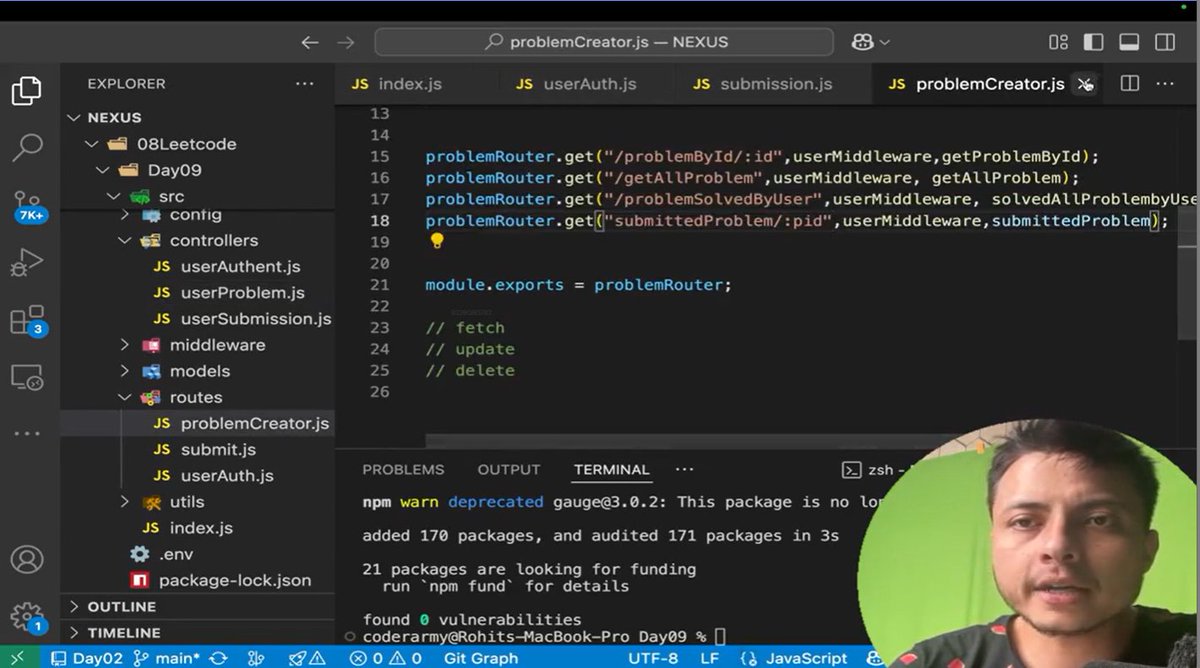
Task: Split the editor to the right
Action: click(x=1130, y=84)
